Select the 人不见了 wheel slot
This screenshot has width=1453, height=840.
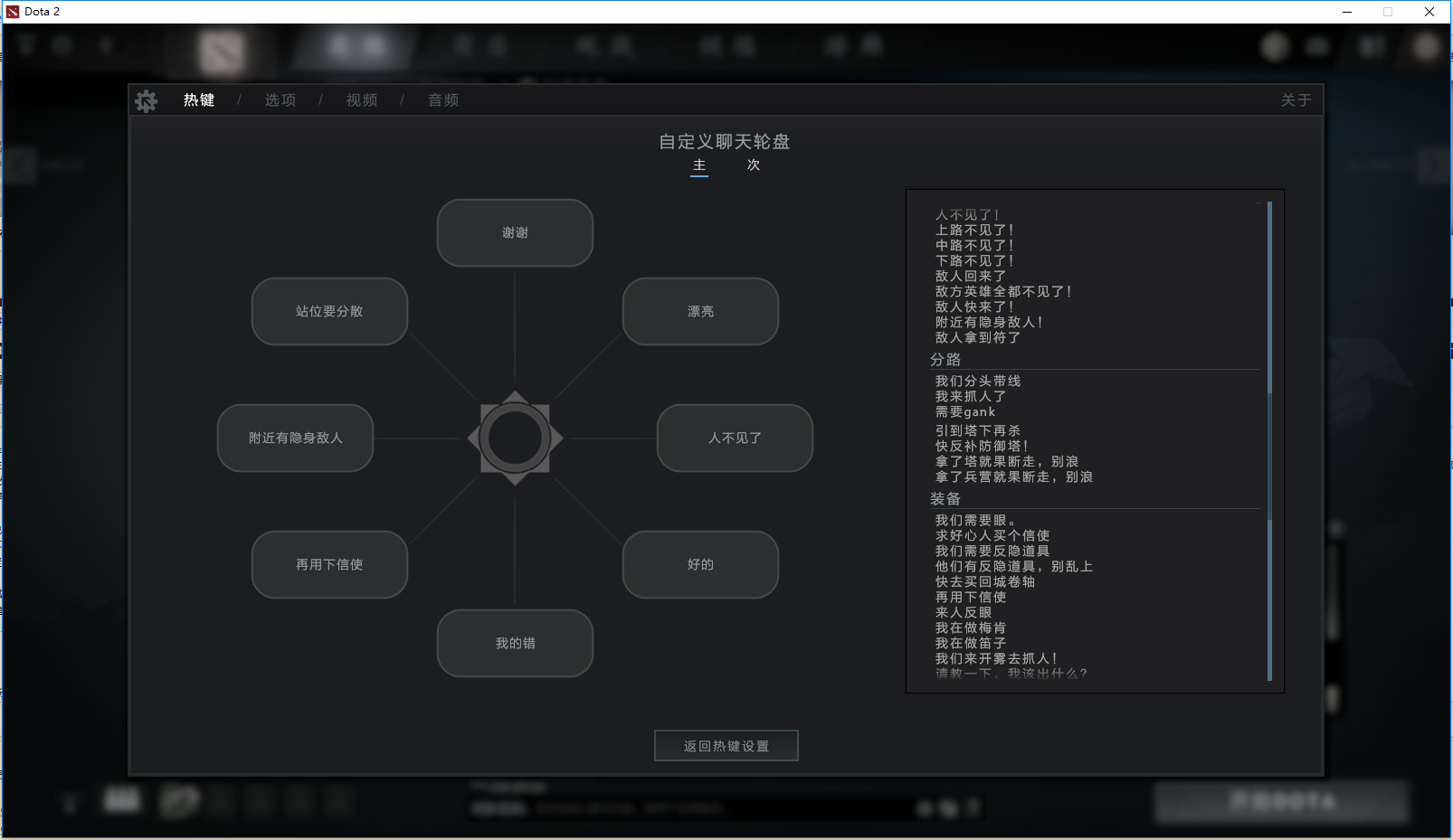[735, 439]
